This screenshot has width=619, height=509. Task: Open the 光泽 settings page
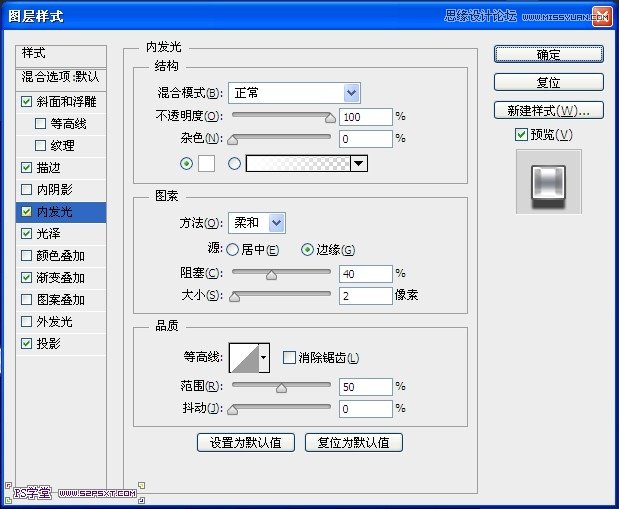click(49, 233)
